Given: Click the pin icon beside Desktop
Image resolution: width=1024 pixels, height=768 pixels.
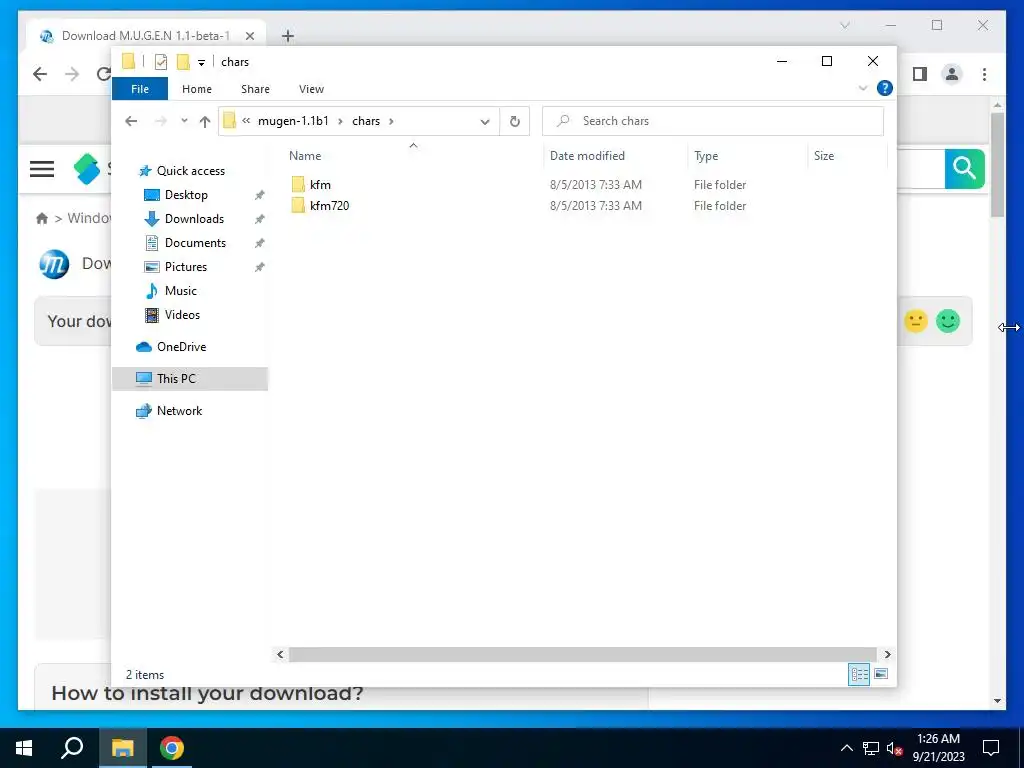Looking at the screenshot, I should [x=259, y=195].
